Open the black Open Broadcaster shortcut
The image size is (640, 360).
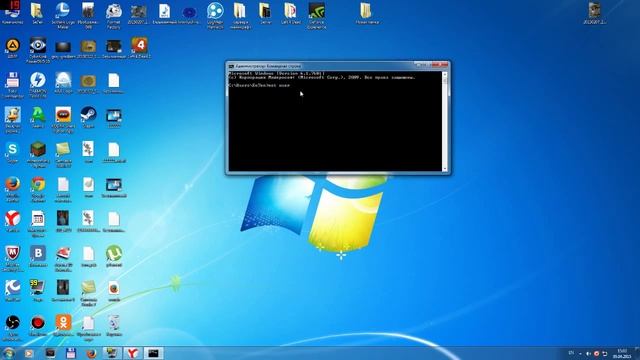click(x=13, y=322)
